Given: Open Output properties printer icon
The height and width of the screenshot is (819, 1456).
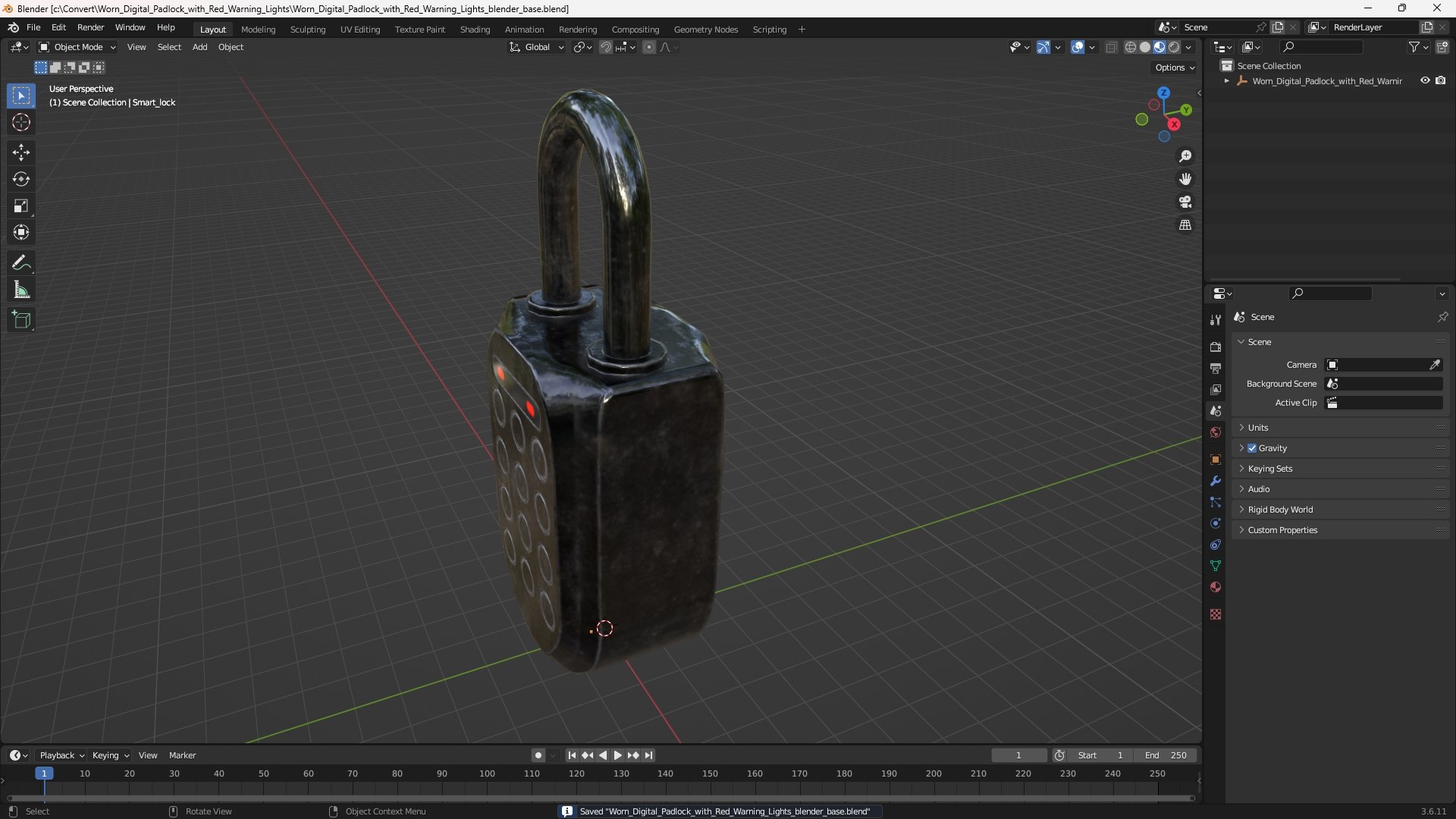Looking at the screenshot, I should (1216, 368).
